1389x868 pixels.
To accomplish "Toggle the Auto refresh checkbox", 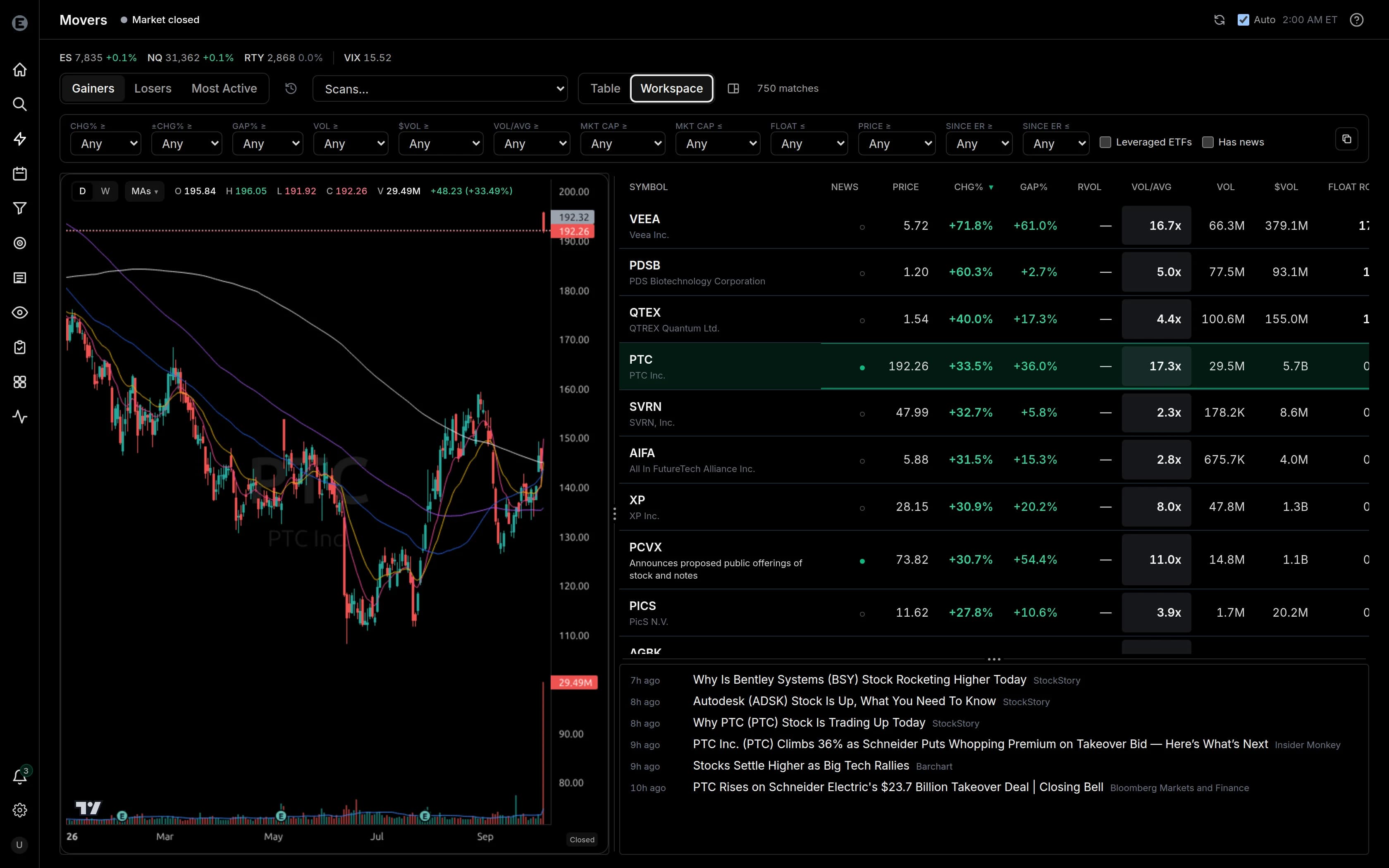I will click(x=1243, y=20).
